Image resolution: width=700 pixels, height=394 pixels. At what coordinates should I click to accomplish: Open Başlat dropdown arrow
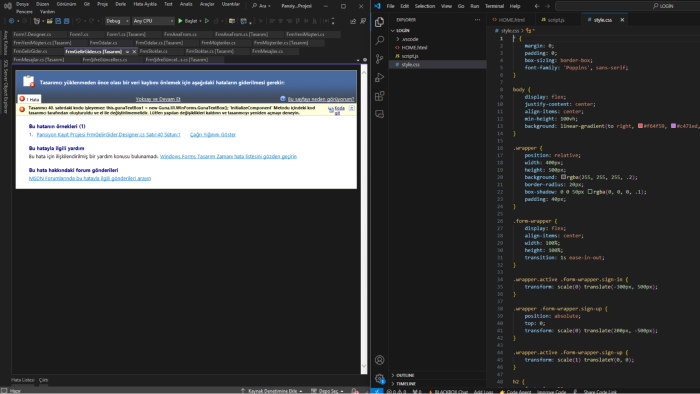point(200,21)
